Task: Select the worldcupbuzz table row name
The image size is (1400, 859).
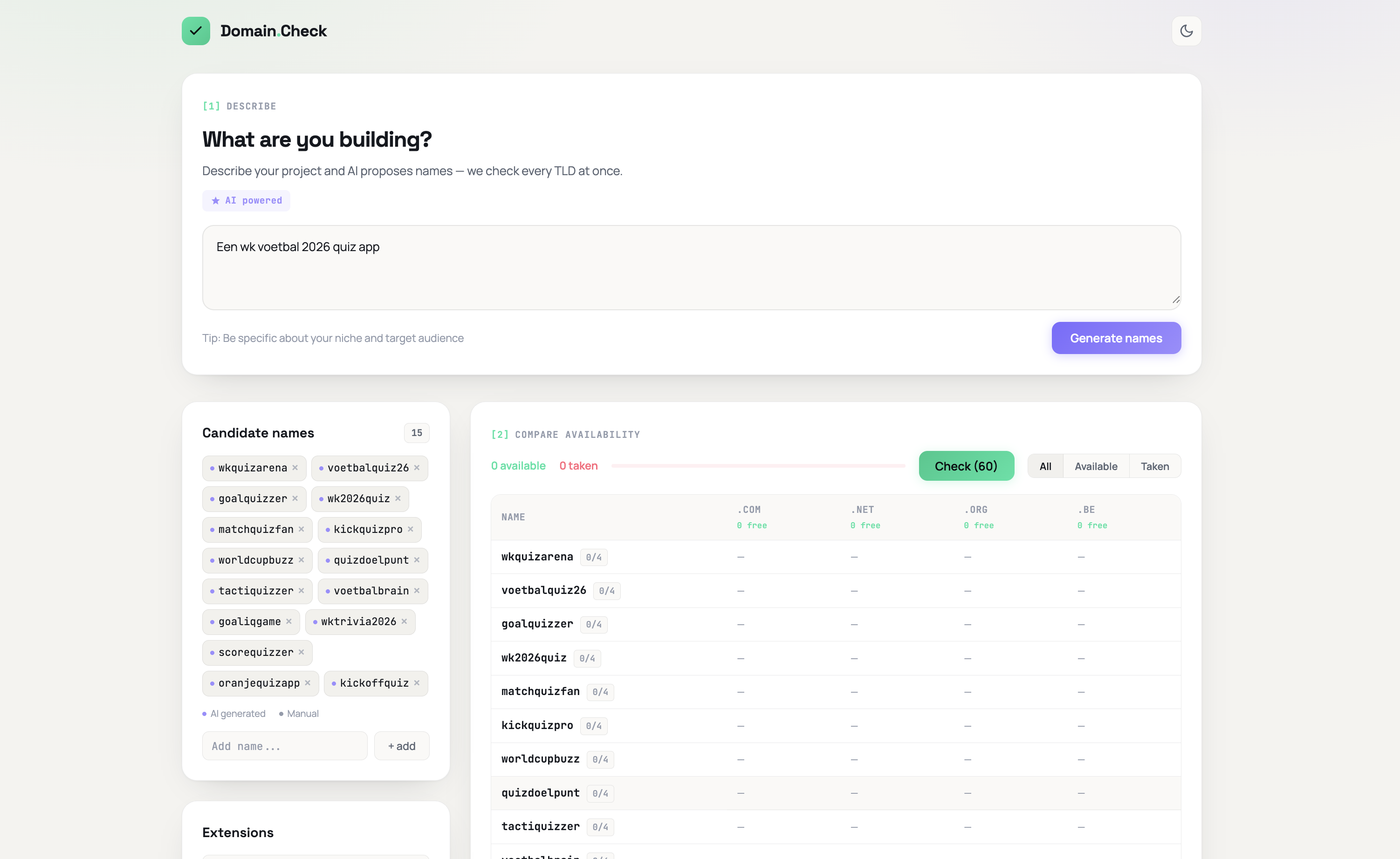Action: click(x=541, y=759)
